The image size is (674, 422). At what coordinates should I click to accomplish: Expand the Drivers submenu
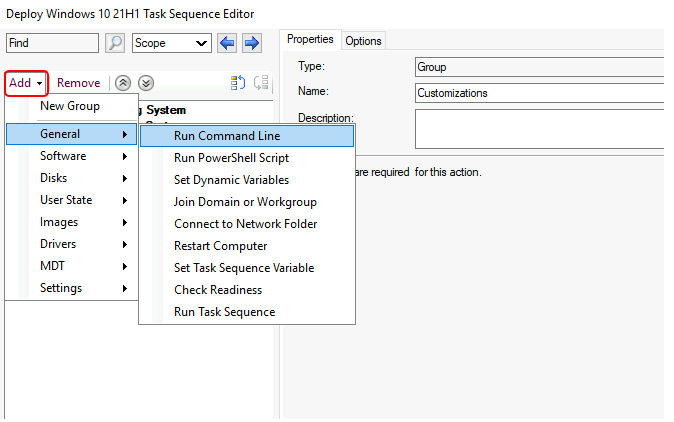pyautogui.click(x=72, y=244)
